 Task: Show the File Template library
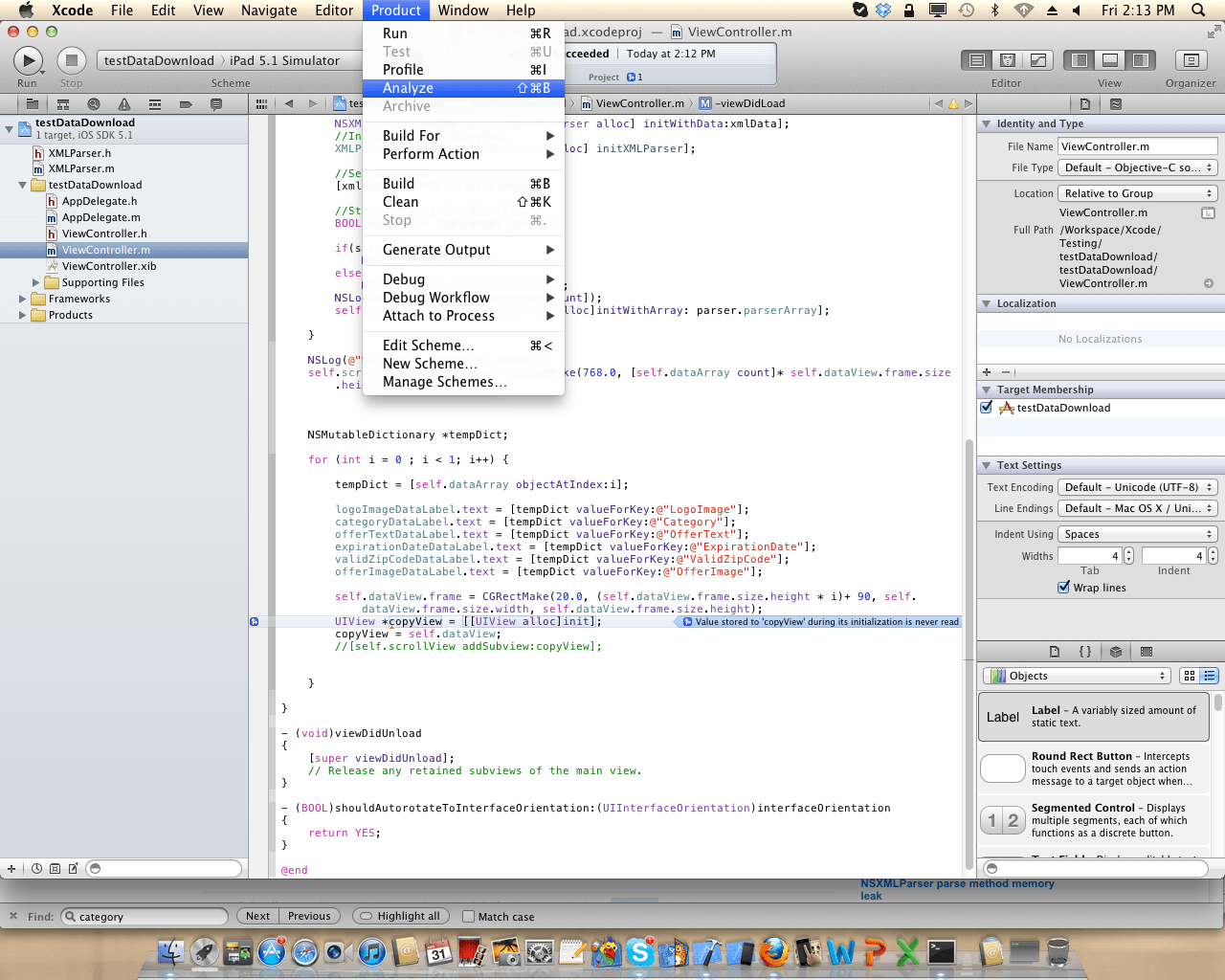[x=1055, y=652]
